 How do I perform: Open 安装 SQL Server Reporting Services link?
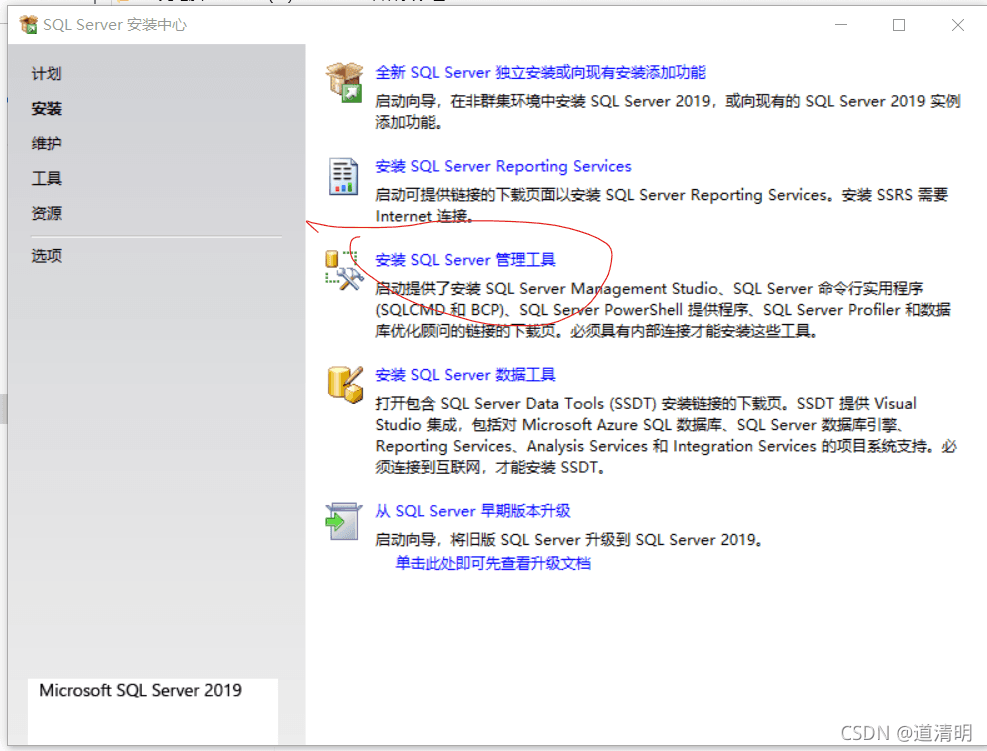pos(503,166)
